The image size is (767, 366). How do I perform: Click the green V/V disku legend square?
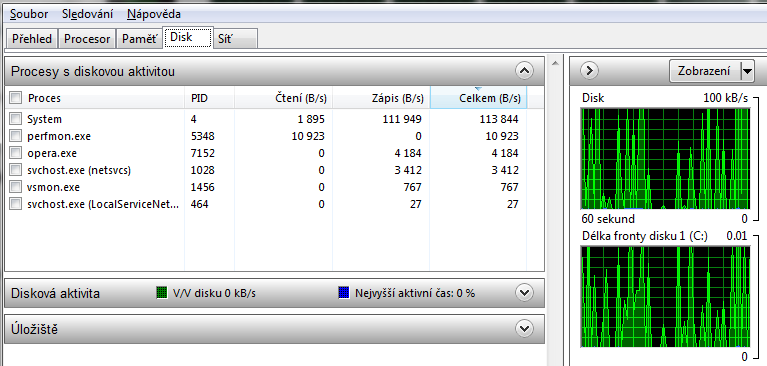[162, 294]
